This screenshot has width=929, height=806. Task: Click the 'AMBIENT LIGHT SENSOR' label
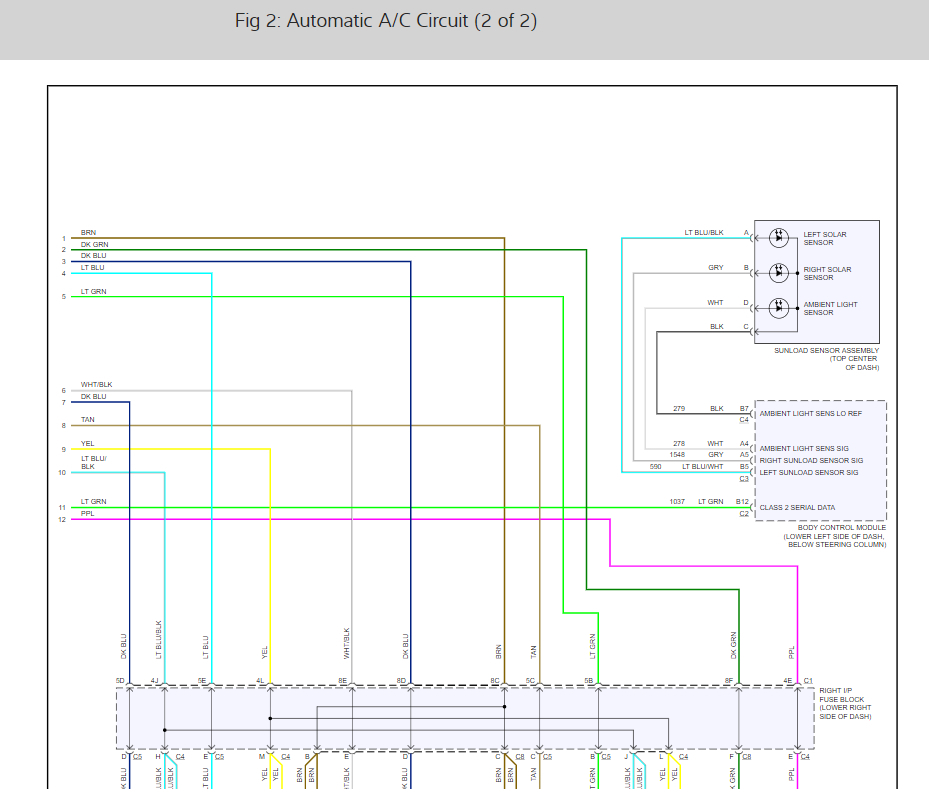pos(830,308)
